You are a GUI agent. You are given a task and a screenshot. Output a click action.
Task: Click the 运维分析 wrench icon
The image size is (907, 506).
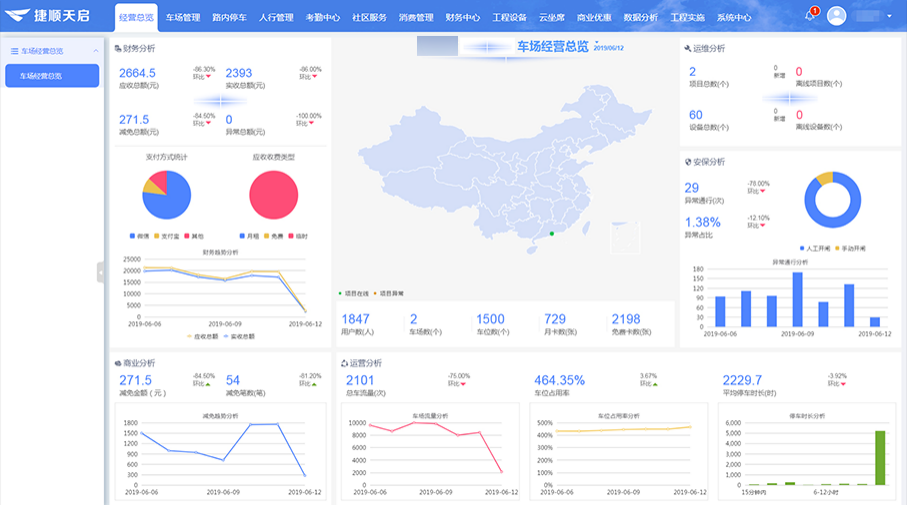point(688,49)
